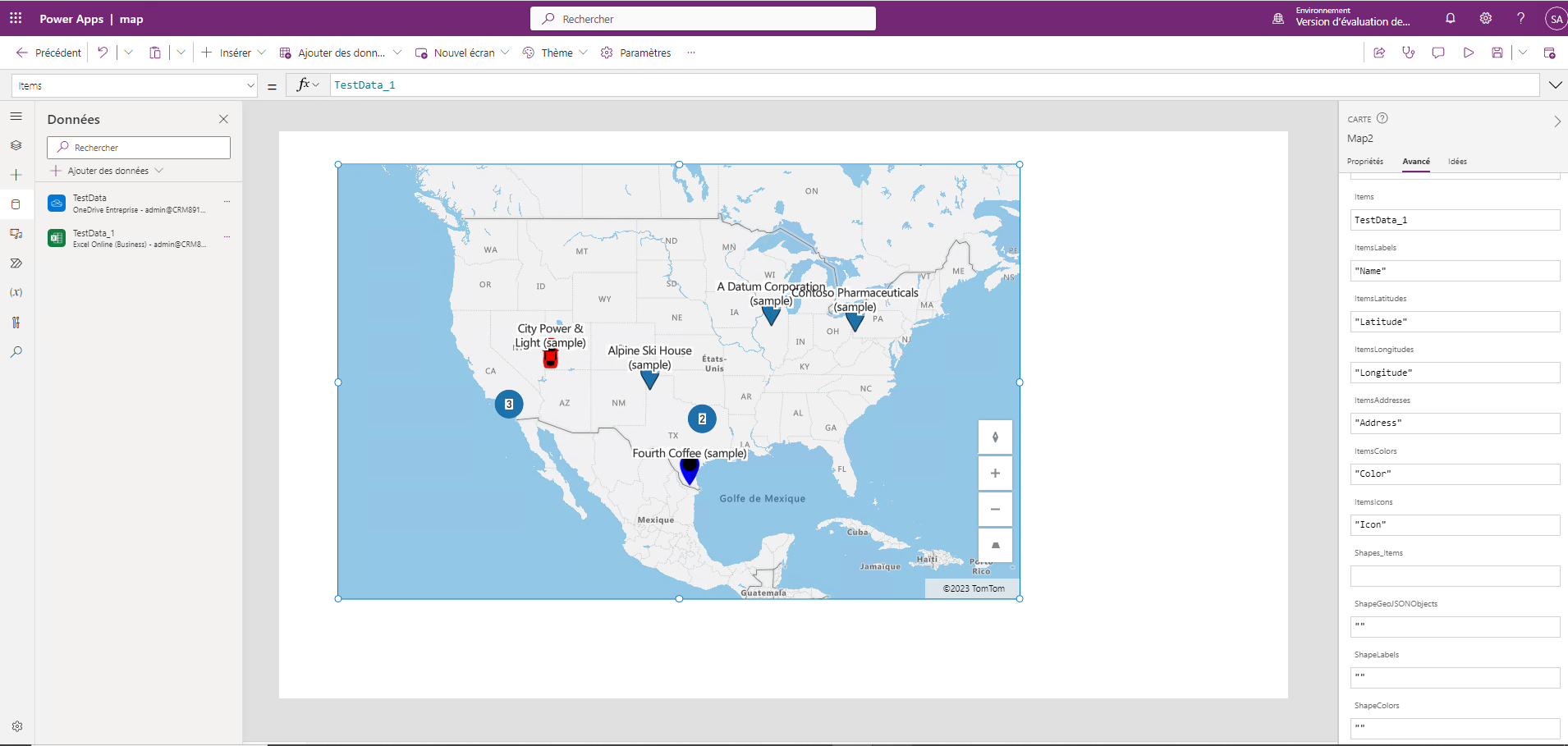Edit the ItemsIcons "Icon" field
This screenshot has width=1568, height=746.
pos(1455,524)
